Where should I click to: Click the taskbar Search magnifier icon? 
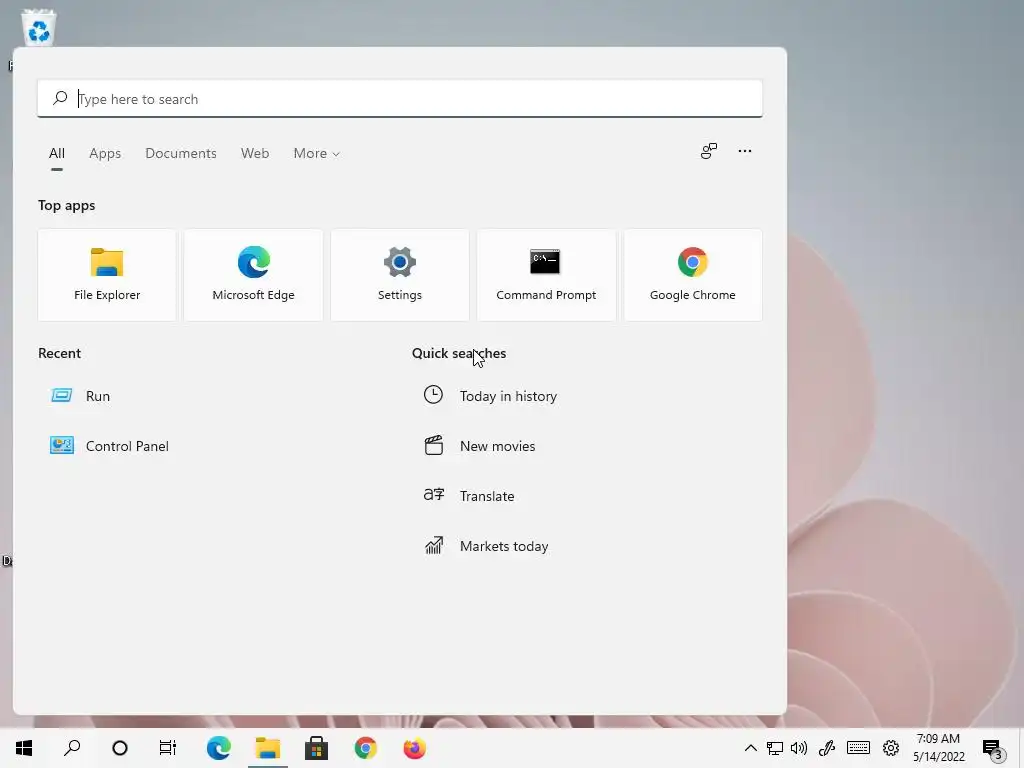tap(72, 748)
